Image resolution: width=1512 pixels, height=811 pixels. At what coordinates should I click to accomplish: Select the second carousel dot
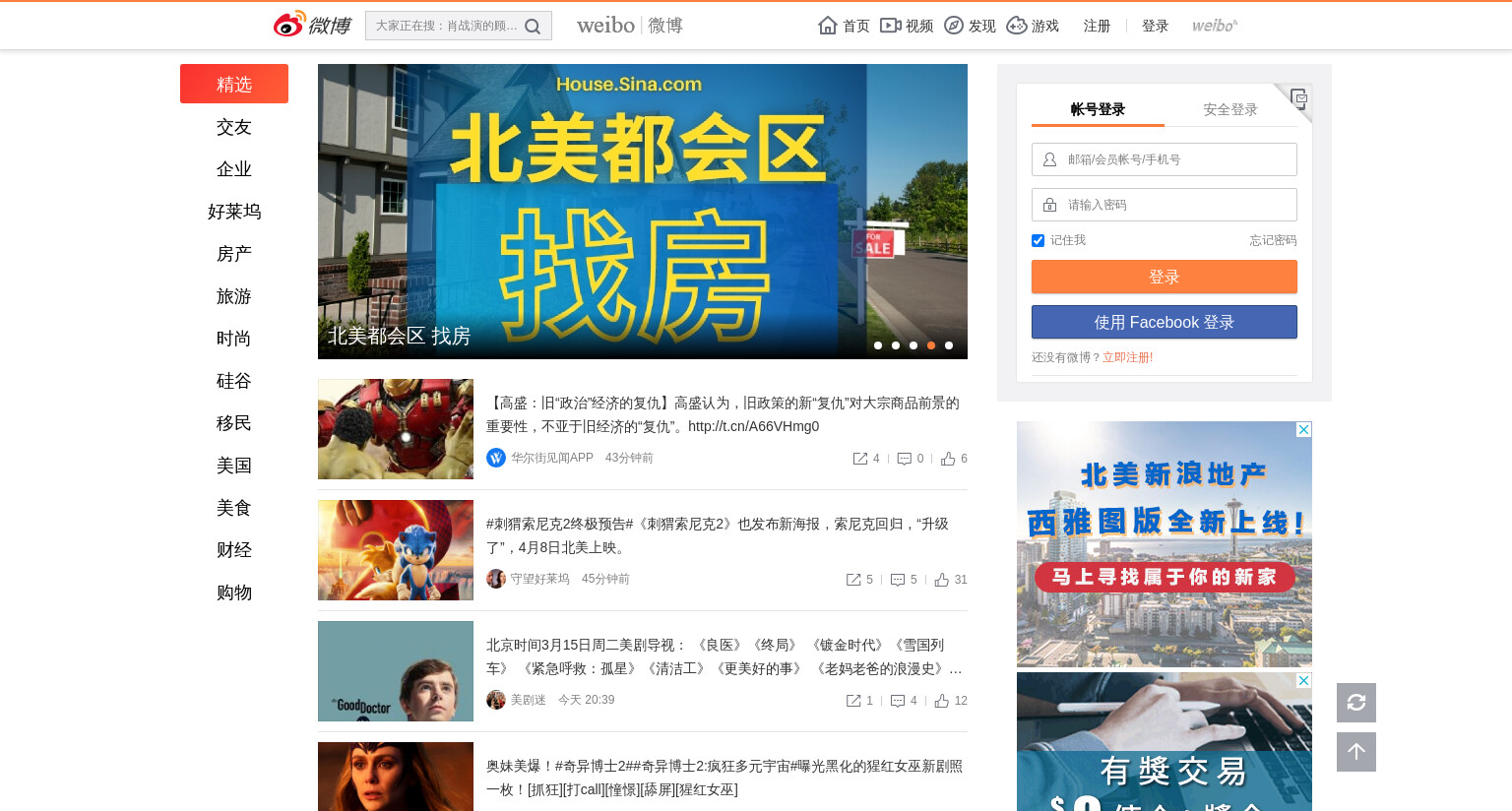896,345
